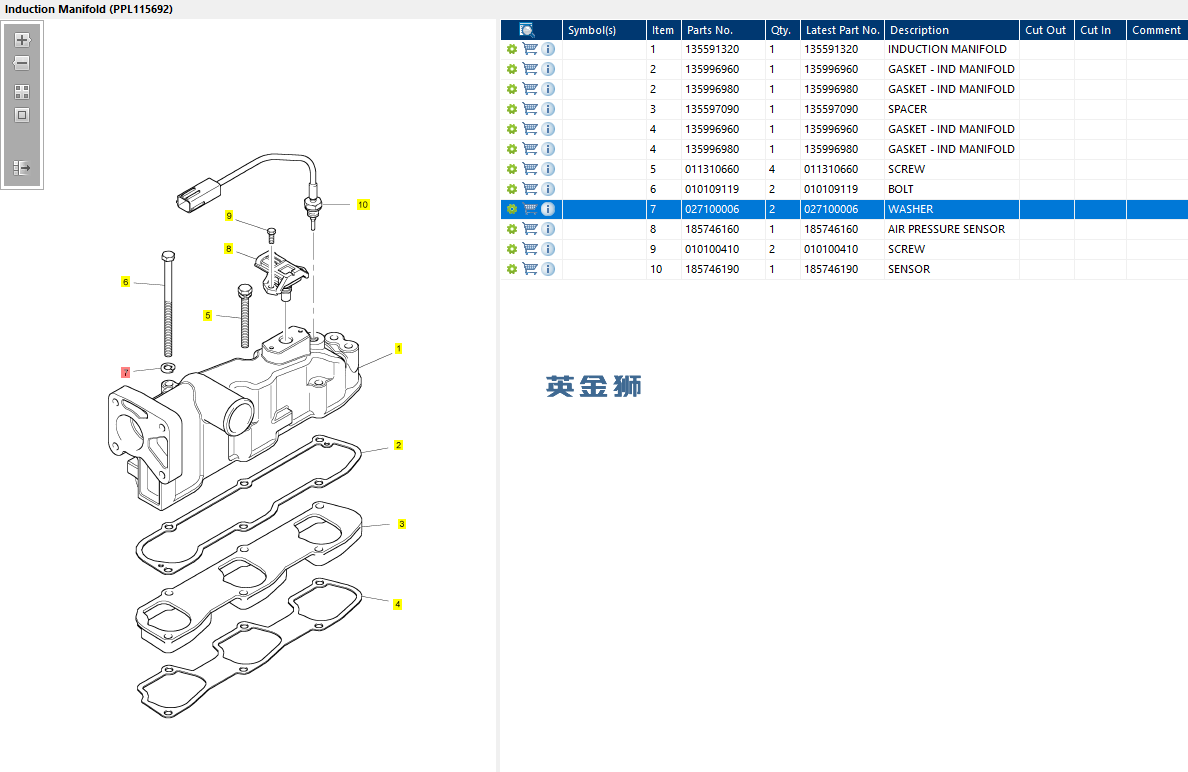The image size is (1188, 772).
Task: Open info for item 4 part 135996980
Action: pos(548,149)
